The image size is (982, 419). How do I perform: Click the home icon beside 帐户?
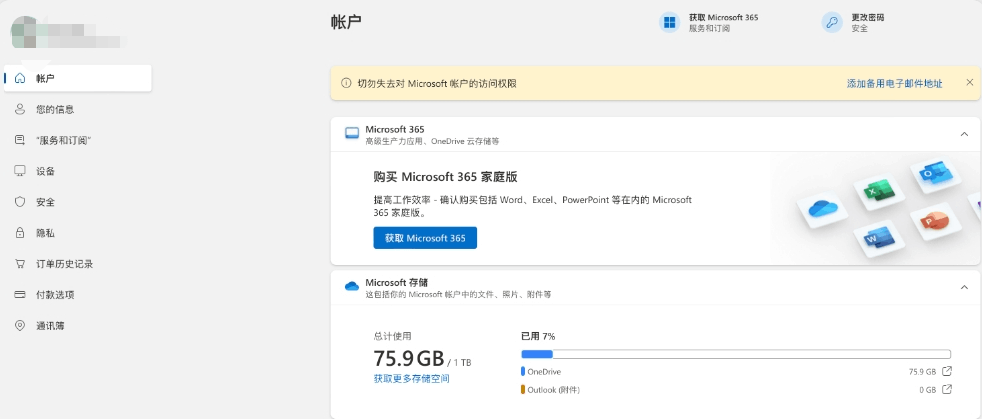pos(20,78)
